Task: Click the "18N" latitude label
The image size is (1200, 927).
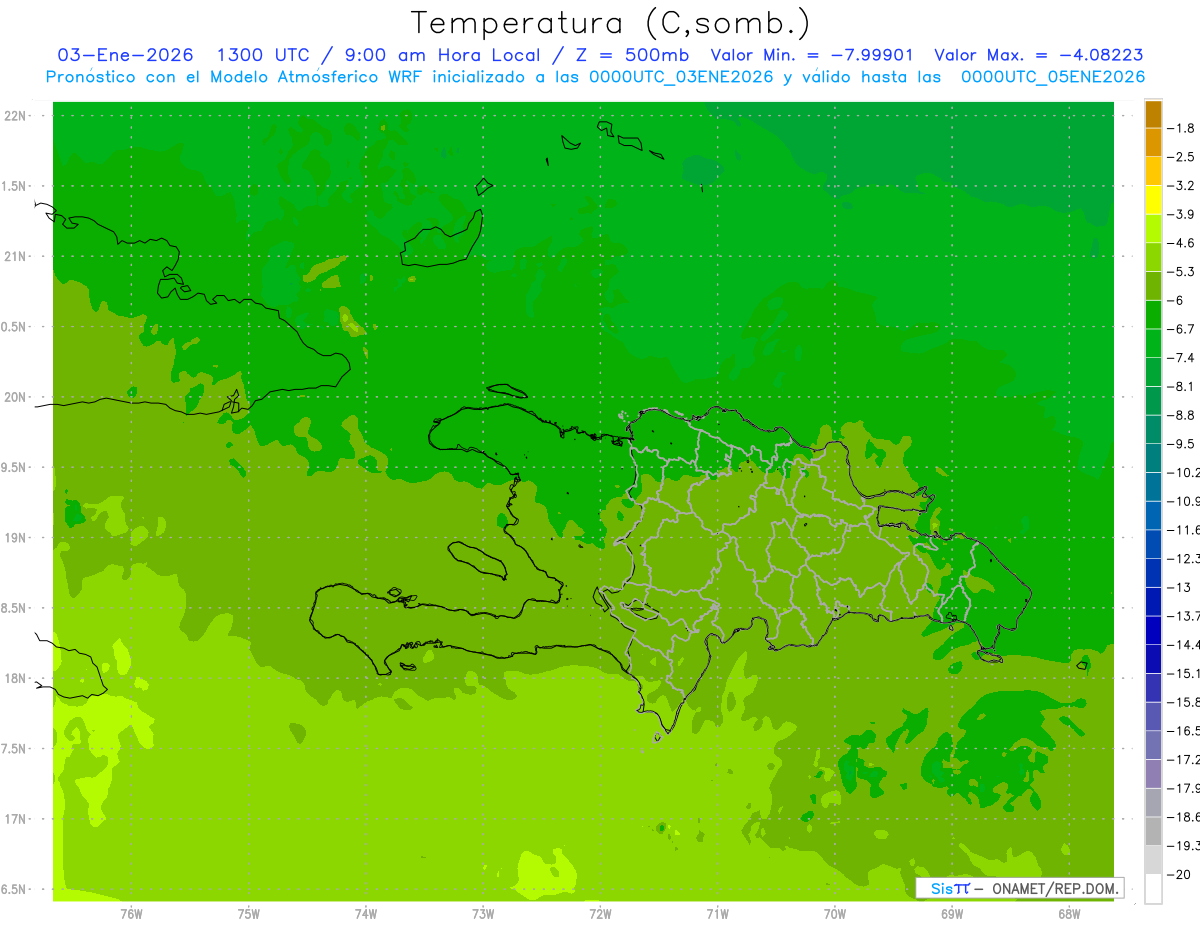Action: tap(15, 679)
